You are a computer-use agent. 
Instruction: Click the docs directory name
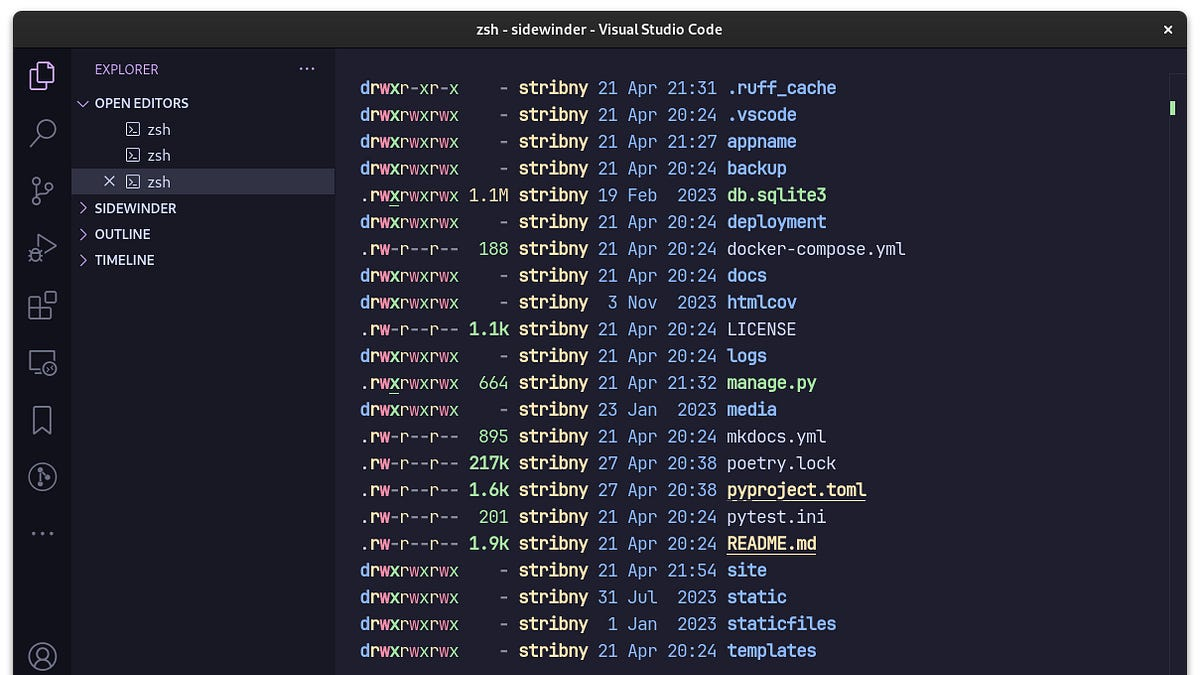pos(746,276)
